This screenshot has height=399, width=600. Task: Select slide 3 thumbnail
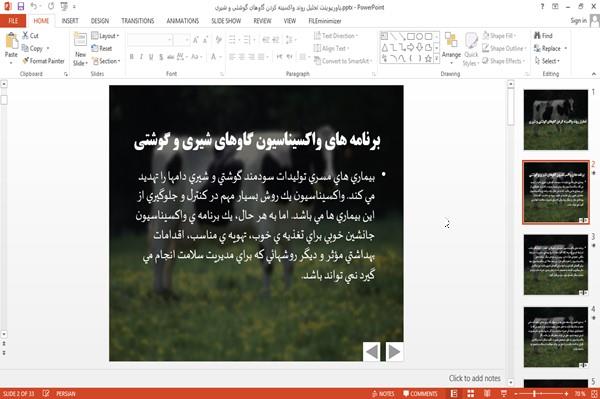pyautogui.click(x=556, y=265)
